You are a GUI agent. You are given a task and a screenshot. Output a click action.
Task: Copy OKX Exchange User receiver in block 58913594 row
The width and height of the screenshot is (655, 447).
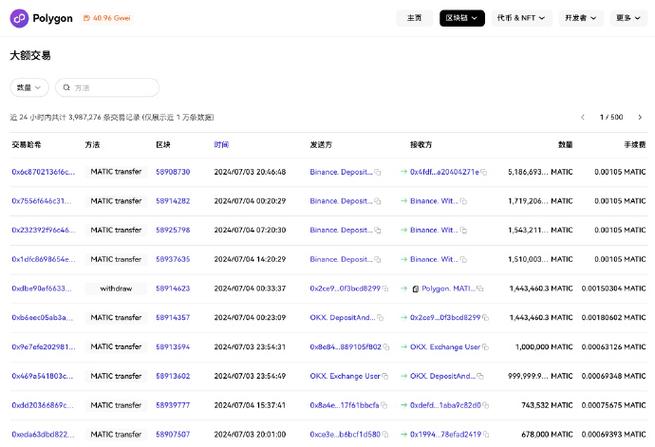[485, 347]
